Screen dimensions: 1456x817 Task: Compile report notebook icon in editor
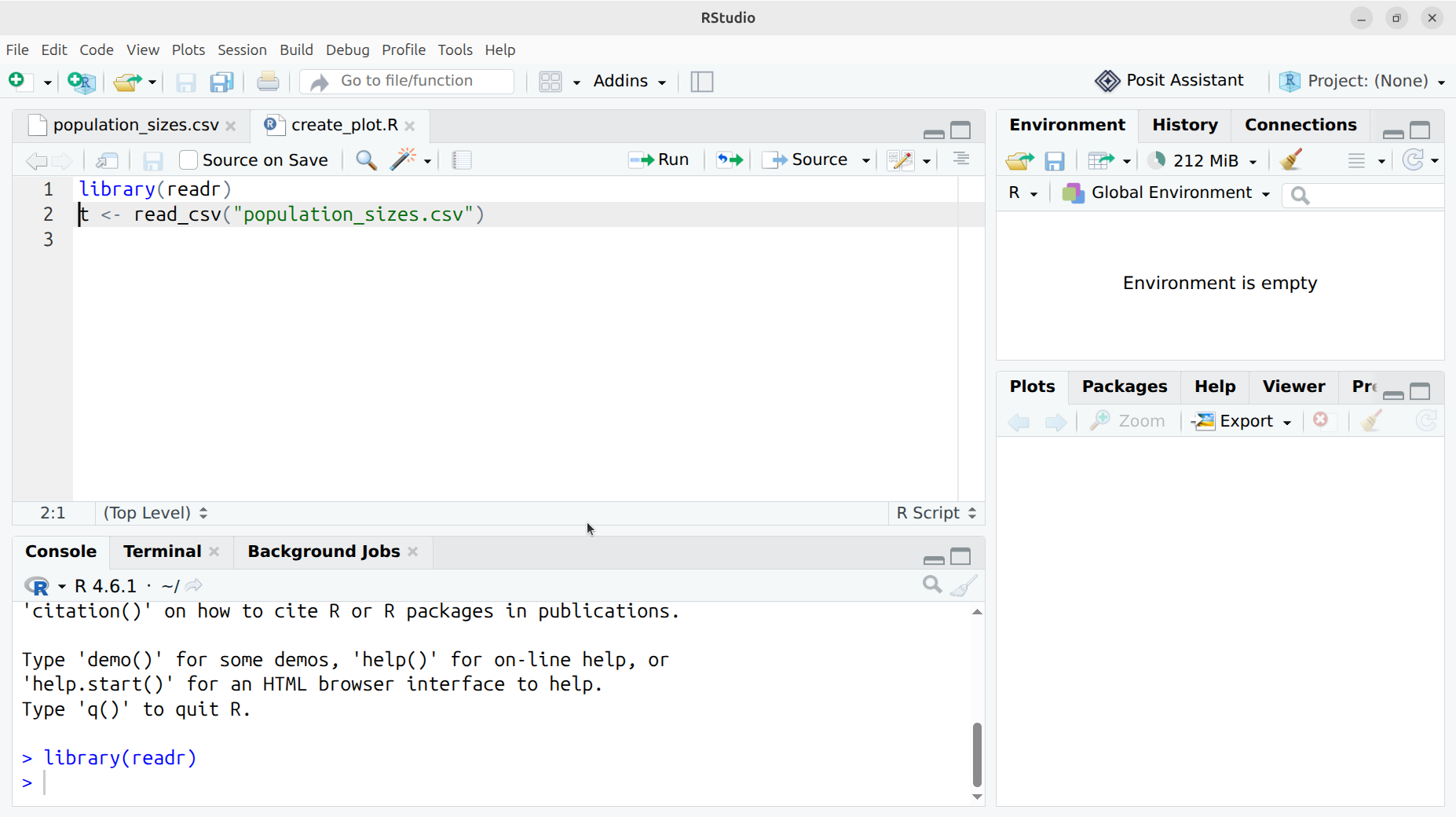coord(462,160)
